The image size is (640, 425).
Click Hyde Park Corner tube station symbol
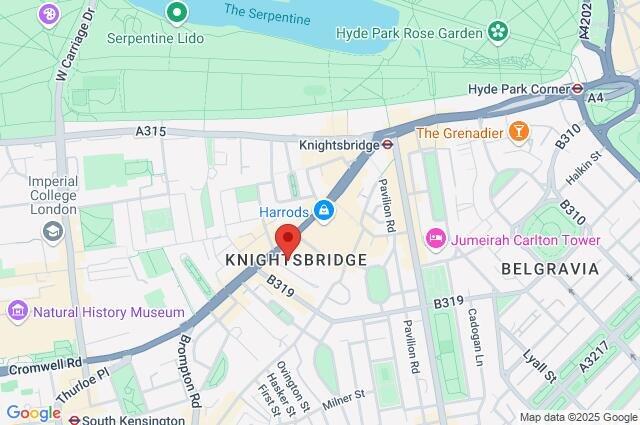[577, 89]
